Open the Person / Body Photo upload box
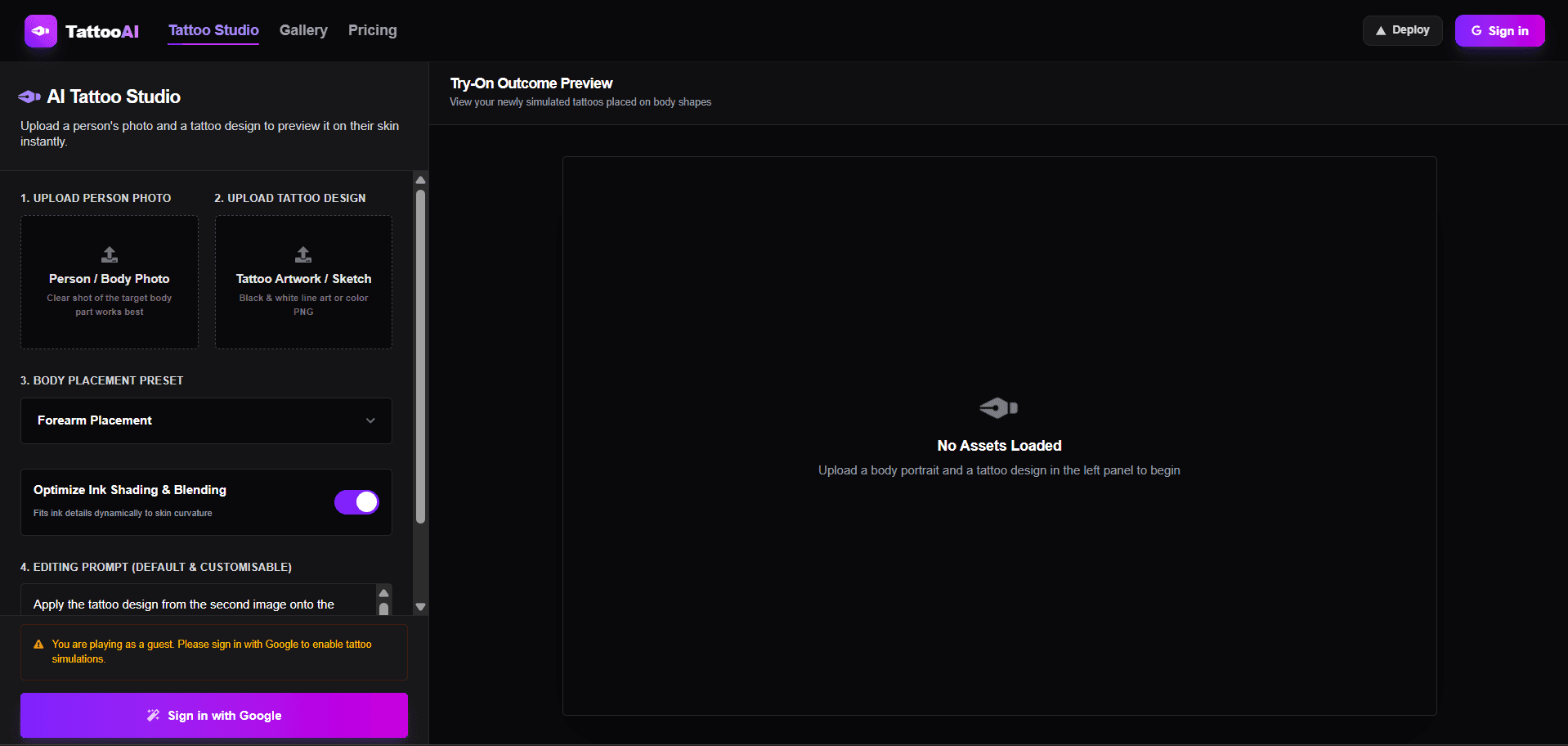The image size is (1568, 746). point(110,282)
